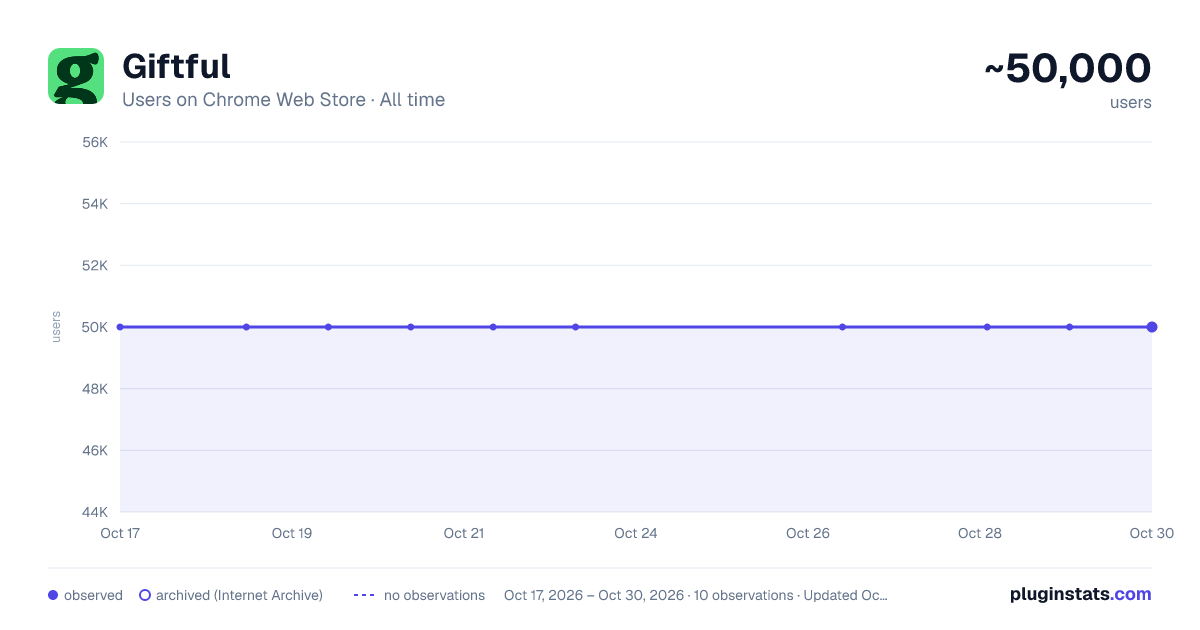
Task: Open the pluginstats.com link
Action: pyautogui.click(x=1081, y=594)
